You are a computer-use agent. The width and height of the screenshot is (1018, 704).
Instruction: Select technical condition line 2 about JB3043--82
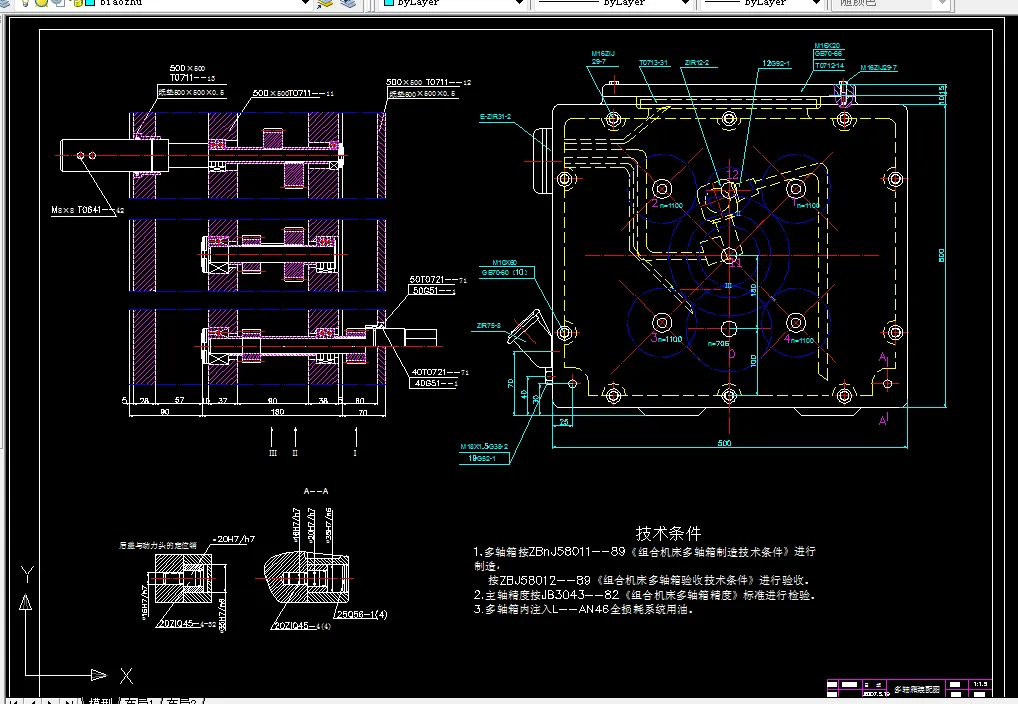644,594
